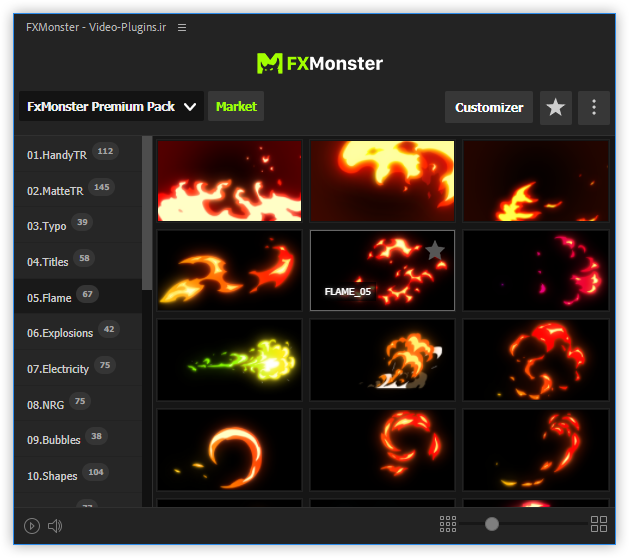Click the FXMonster logo
The image size is (629, 558).
coord(320,63)
